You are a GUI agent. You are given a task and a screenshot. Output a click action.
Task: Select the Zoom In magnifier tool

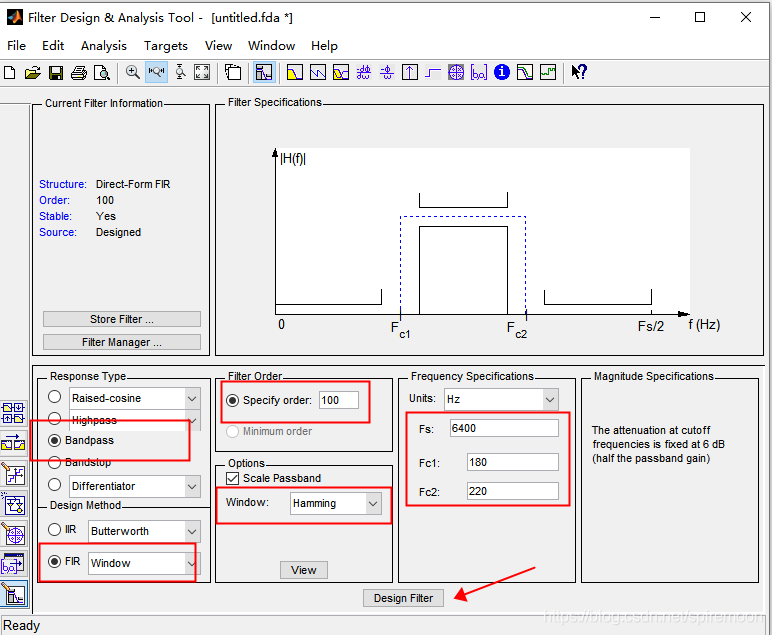coord(132,72)
